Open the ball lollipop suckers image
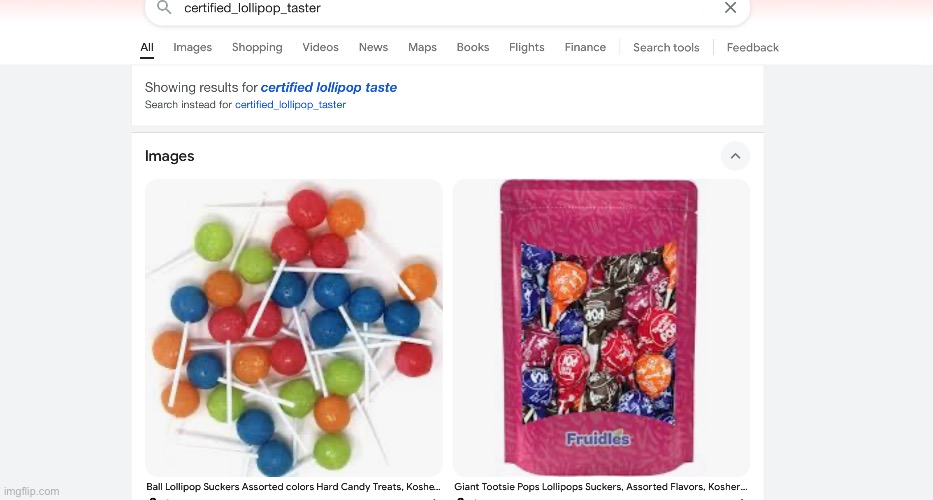This screenshot has height=500, width=933. (x=294, y=327)
